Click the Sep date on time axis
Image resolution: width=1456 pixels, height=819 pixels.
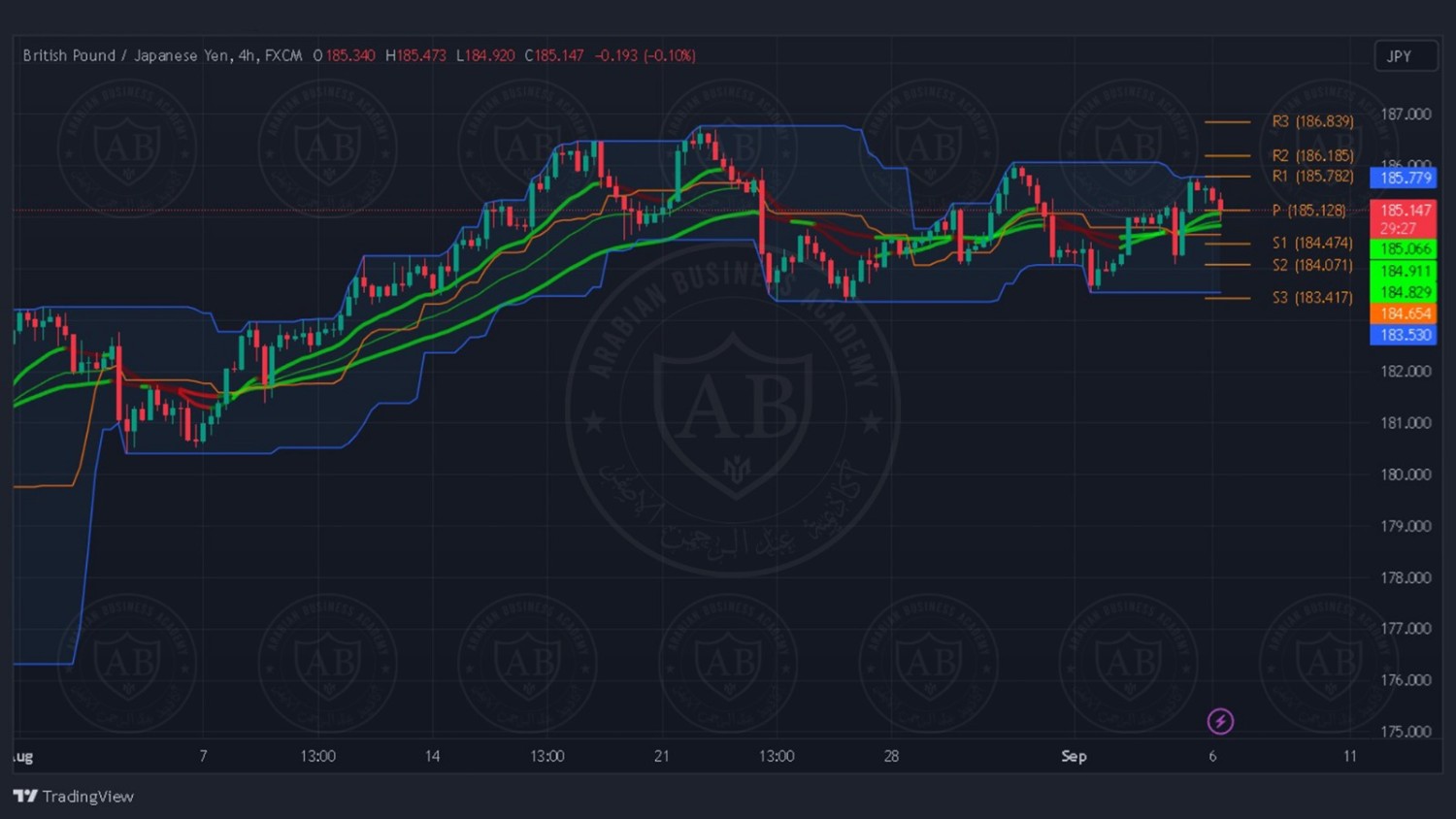(x=1074, y=756)
